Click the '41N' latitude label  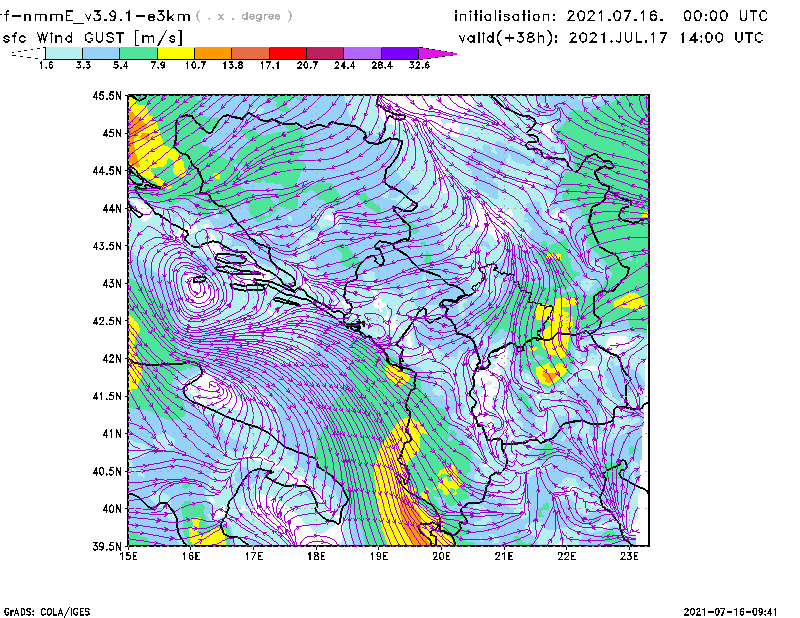pyautogui.click(x=112, y=433)
